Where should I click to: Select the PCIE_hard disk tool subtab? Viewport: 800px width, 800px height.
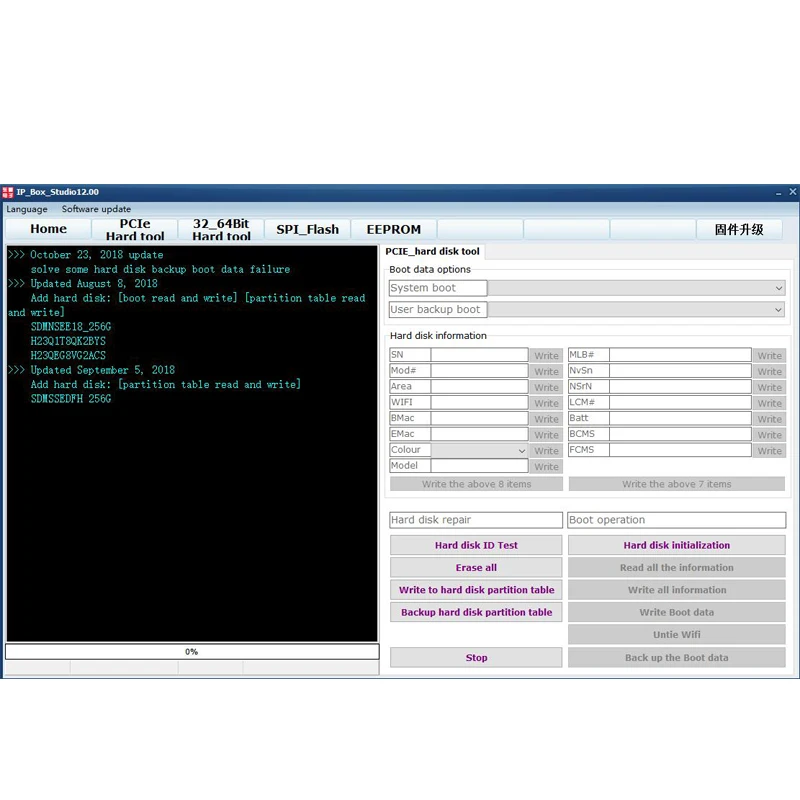tap(432, 252)
